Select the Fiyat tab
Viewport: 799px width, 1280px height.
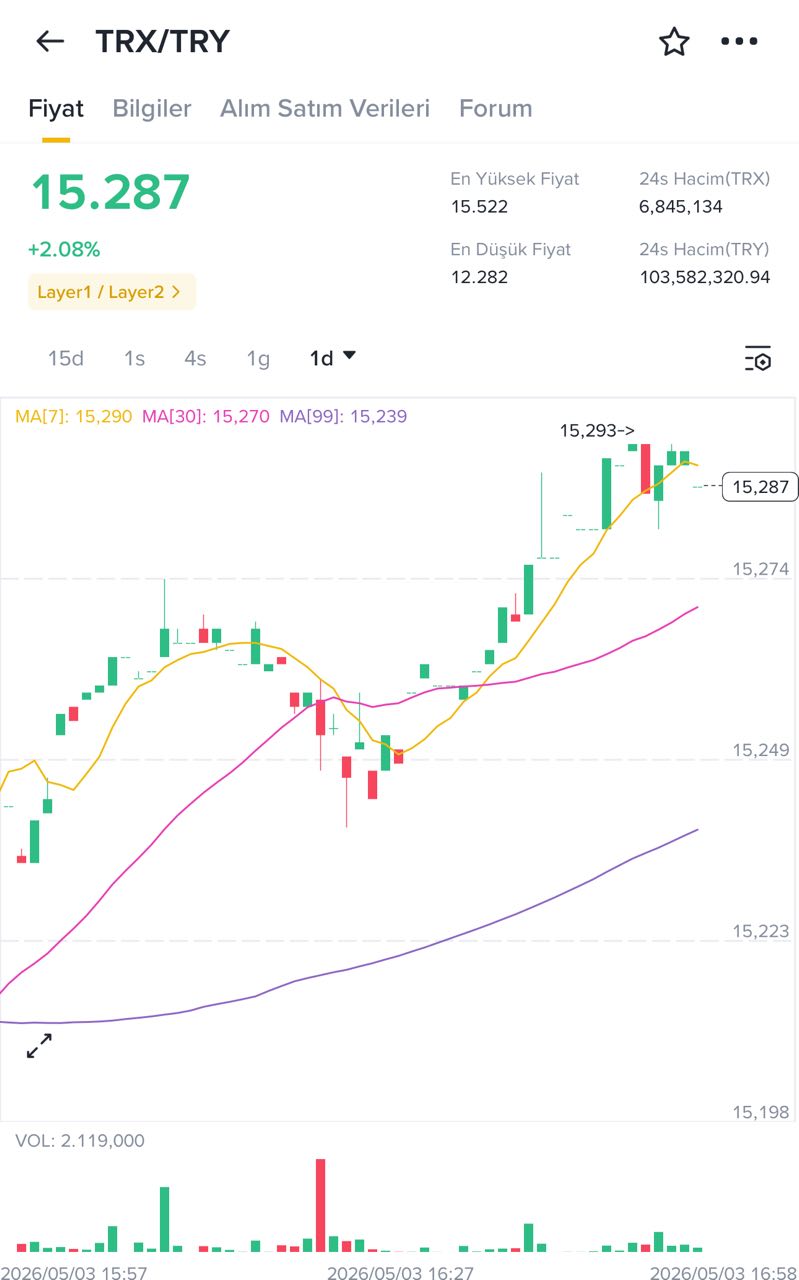click(56, 108)
